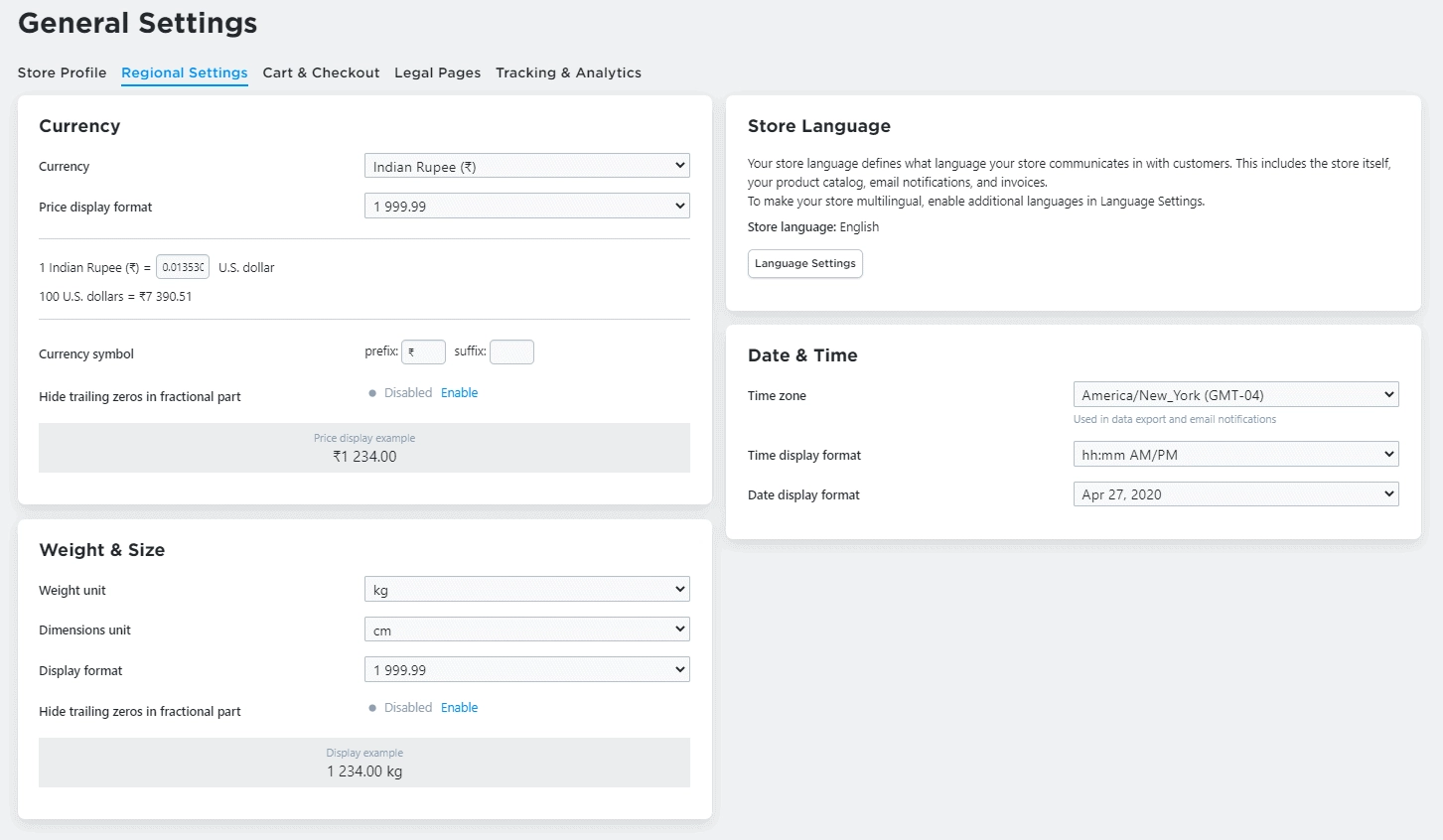Enable hide trailing zeros for weight display
This screenshot has width=1443, height=840.
(459, 707)
